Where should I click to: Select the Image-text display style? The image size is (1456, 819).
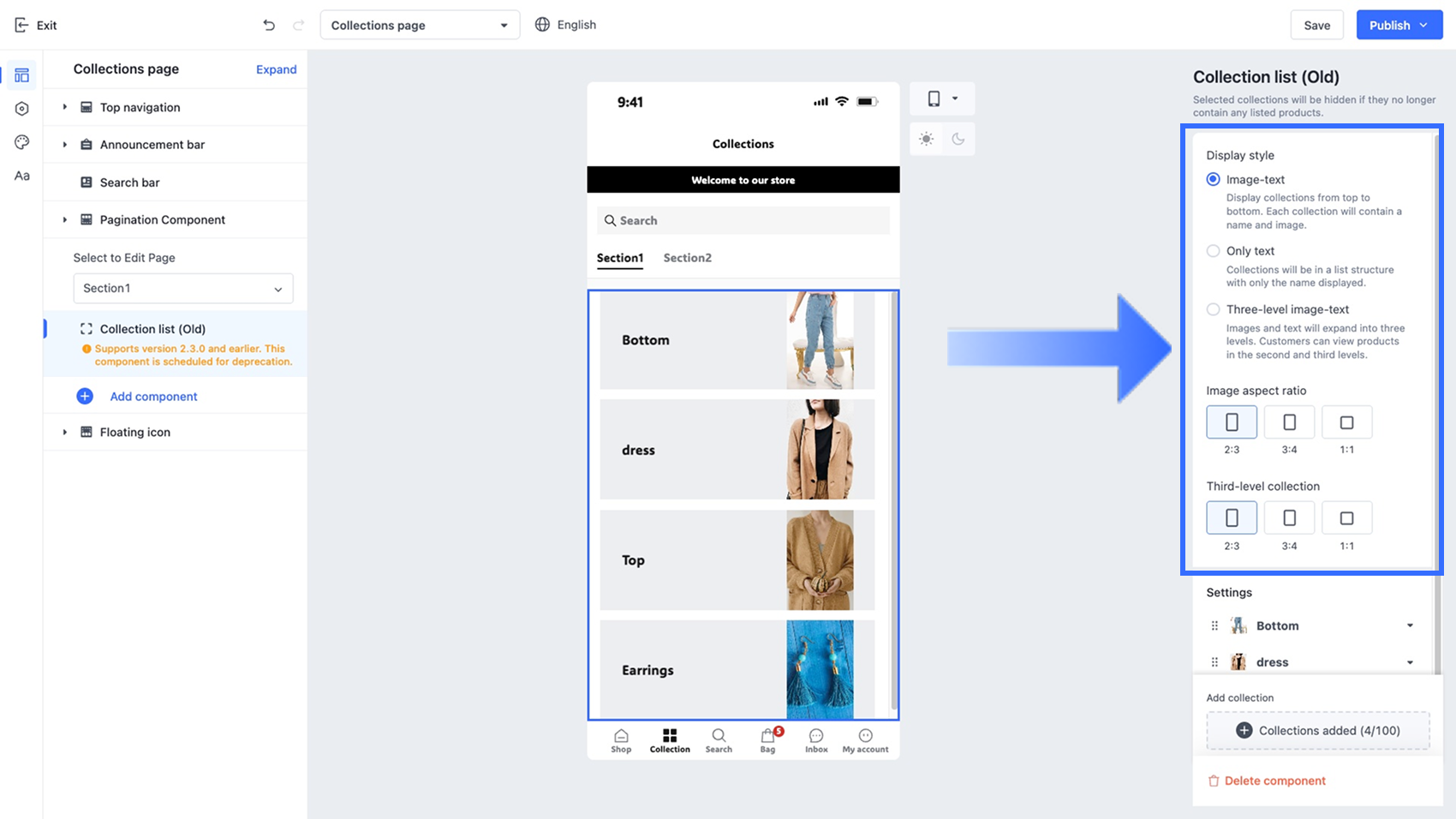(1213, 179)
